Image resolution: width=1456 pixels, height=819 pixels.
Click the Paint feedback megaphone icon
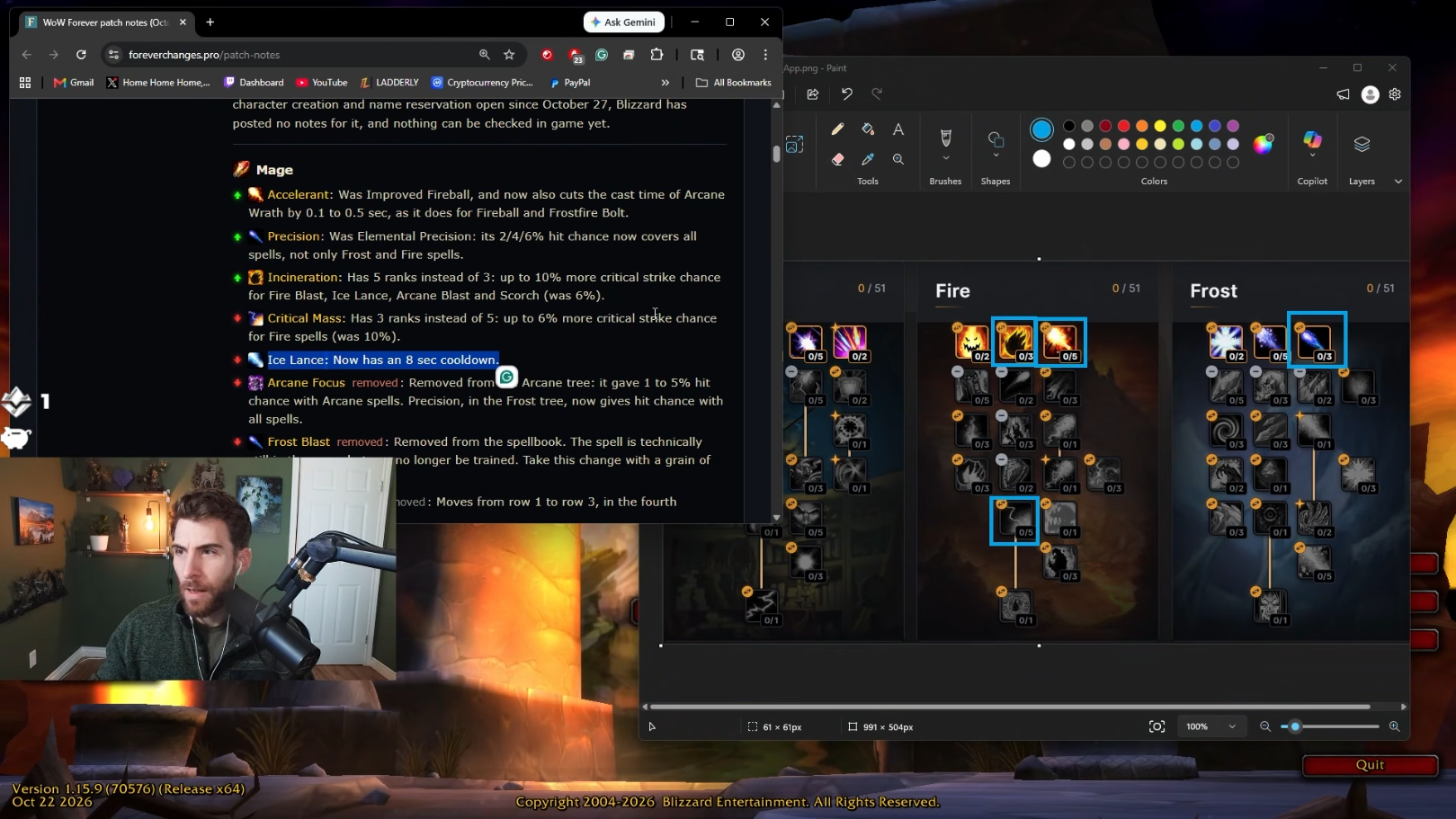pyautogui.click(x=1343, y=94)
